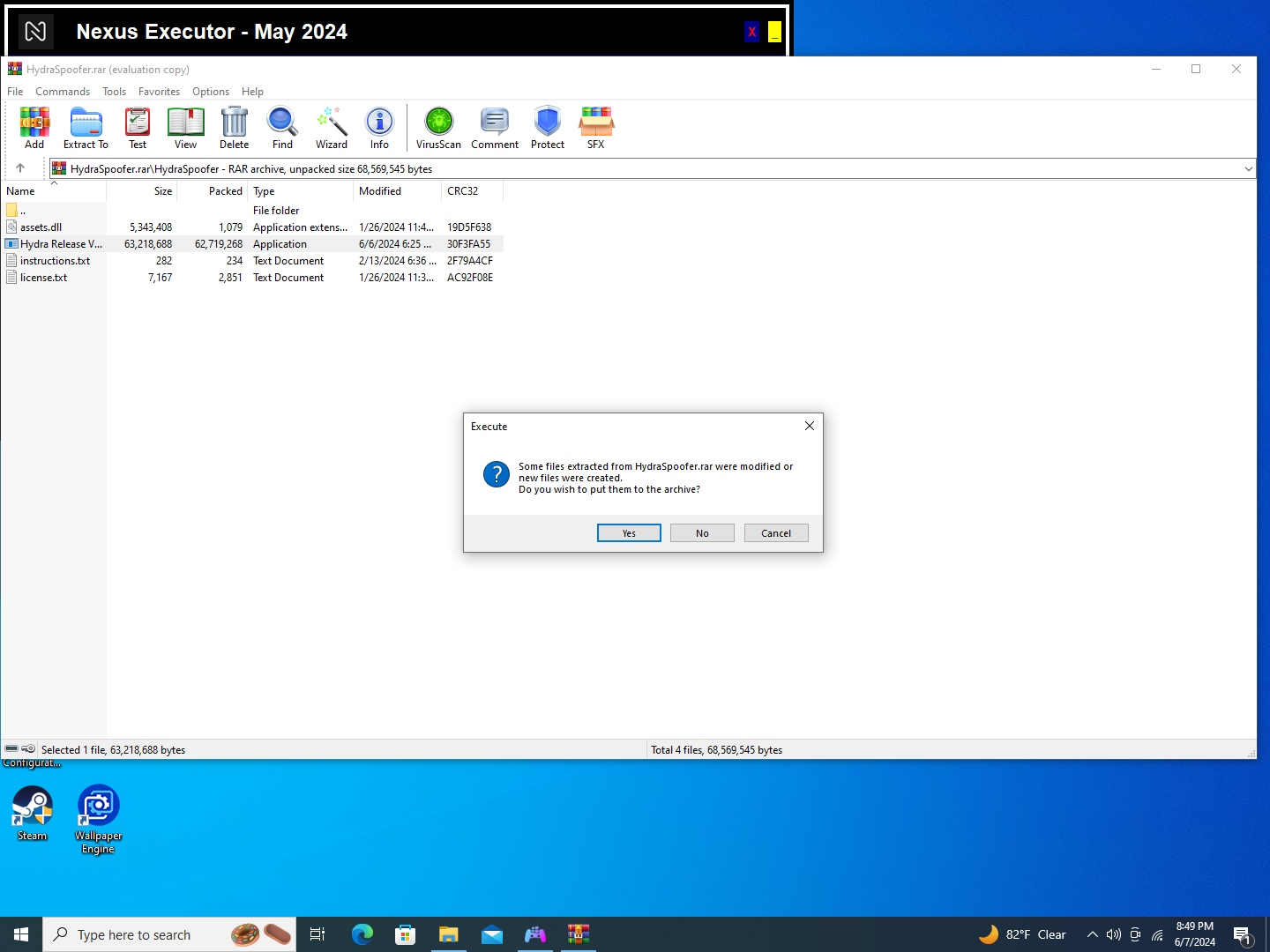The width and height of the screenshot is (1270, 952).
Task: Click the taskbar clock showing 8:49 PM
Action: (1195, 934)
